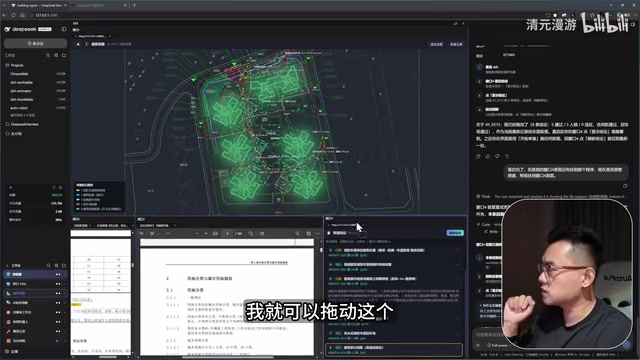Click the share icon after thumbs down
The width and height of the screenshot is (640, 360).
507,156
